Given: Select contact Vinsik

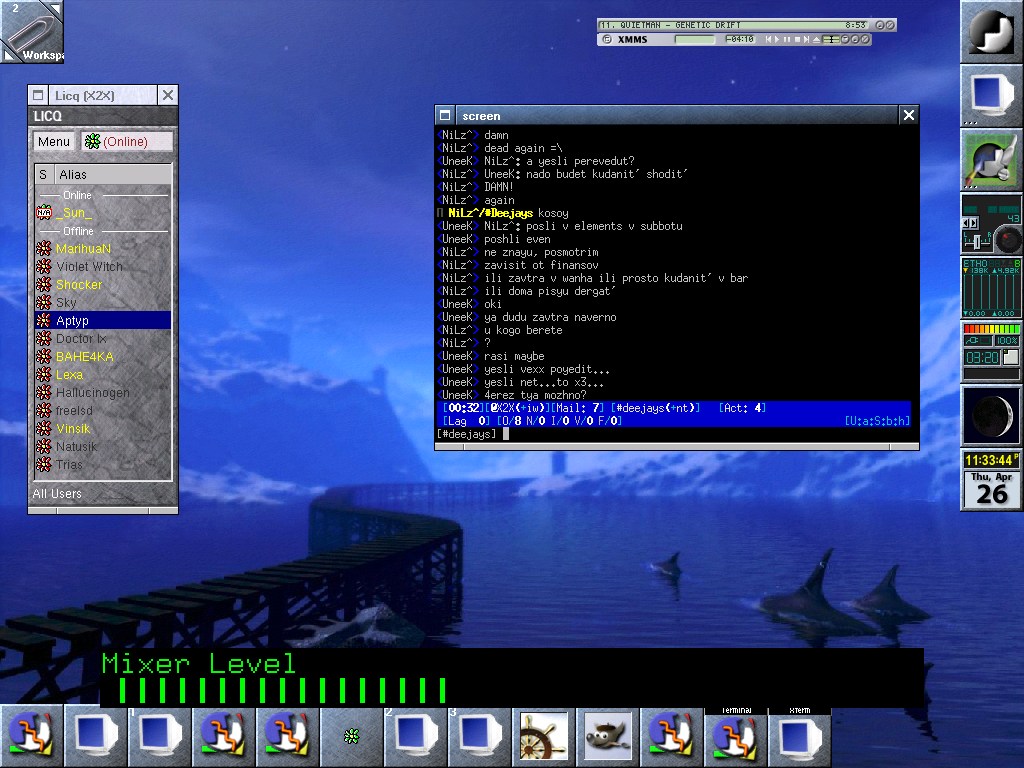Looking at the screenshot, I should pyautogui.click(x=103, y=428).
